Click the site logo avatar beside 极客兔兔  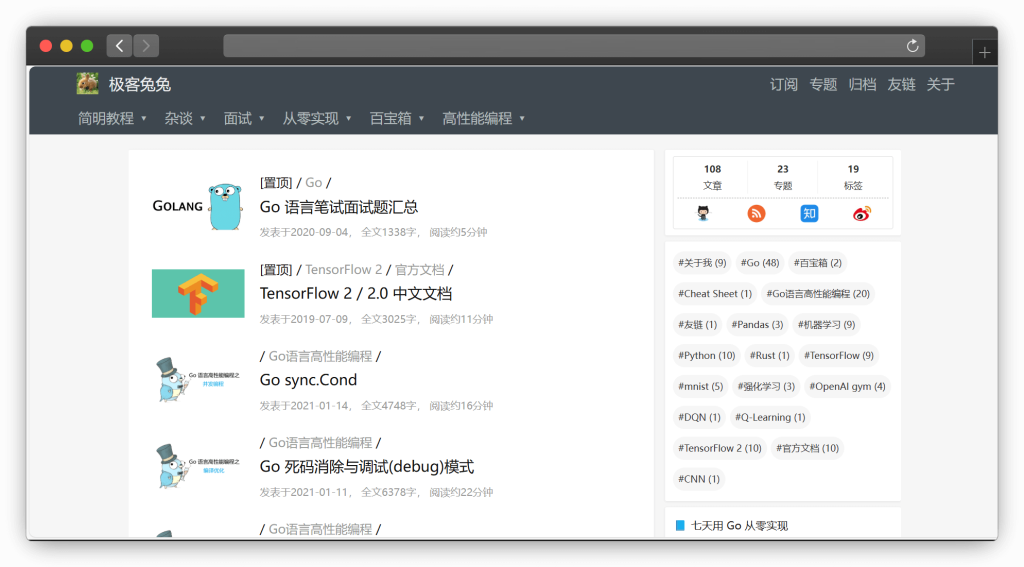pyautogui.click(x=88, y=84)
